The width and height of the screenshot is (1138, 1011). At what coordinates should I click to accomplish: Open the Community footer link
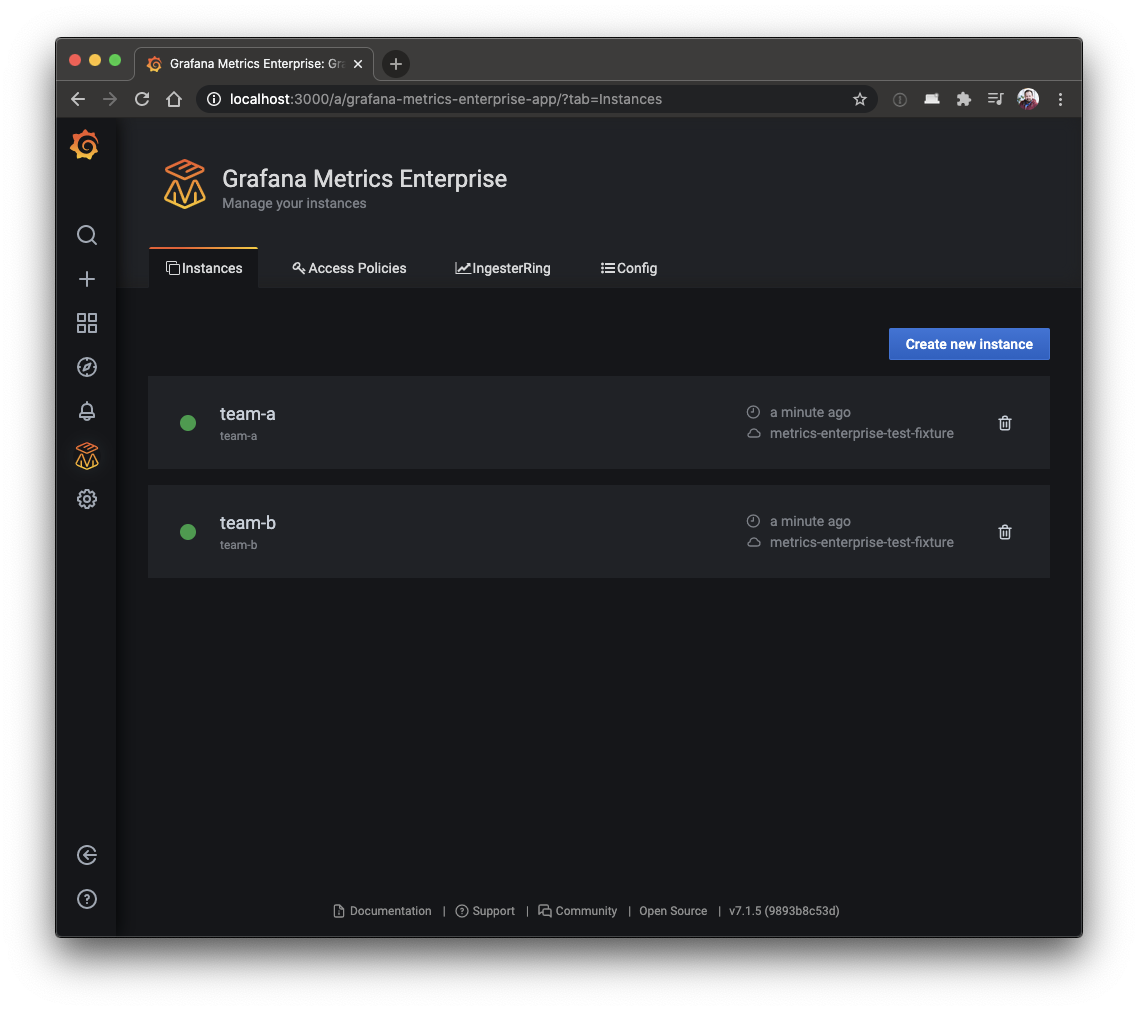585,911
